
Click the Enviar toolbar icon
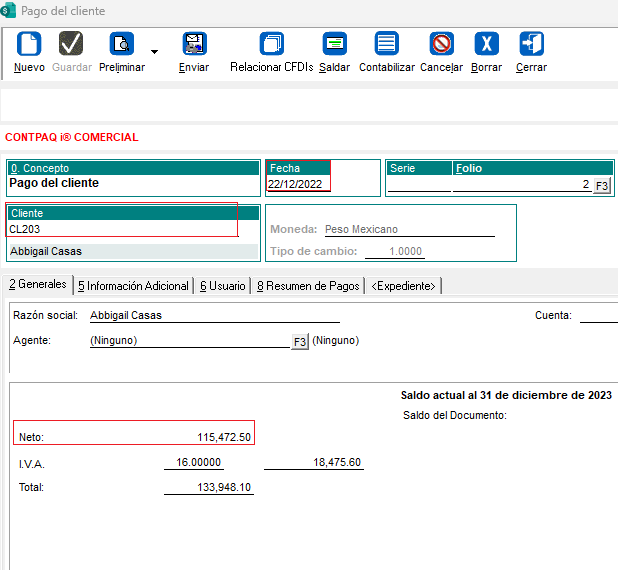point(194,44)
